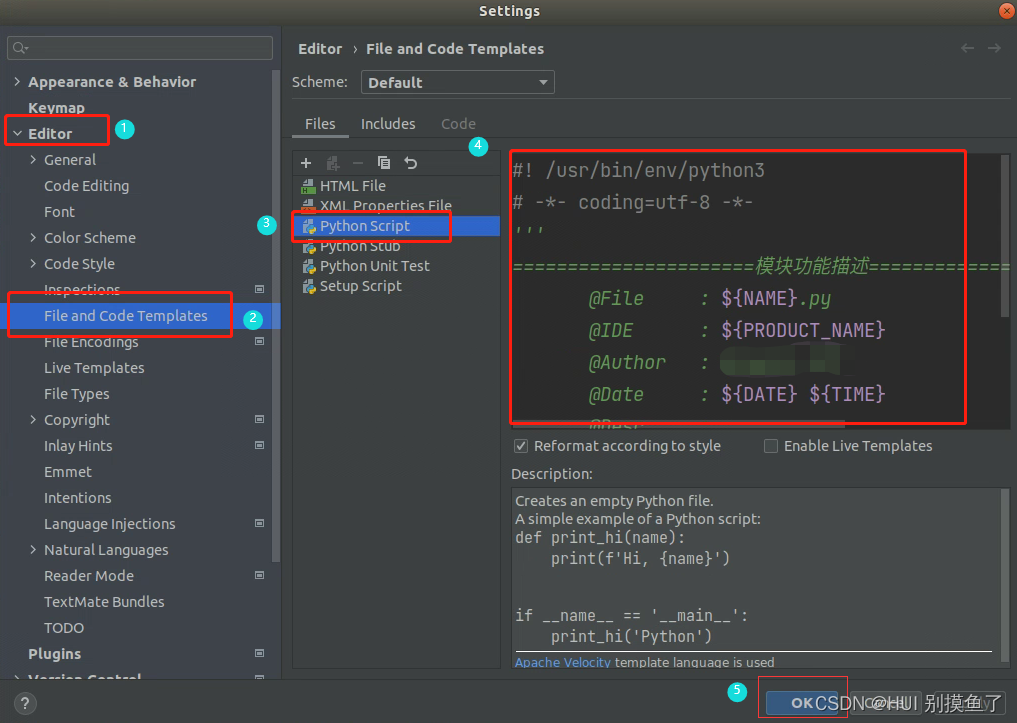Select File and Code Templates item
This screenshot has width=1017, height=723.
click(126, 316)
